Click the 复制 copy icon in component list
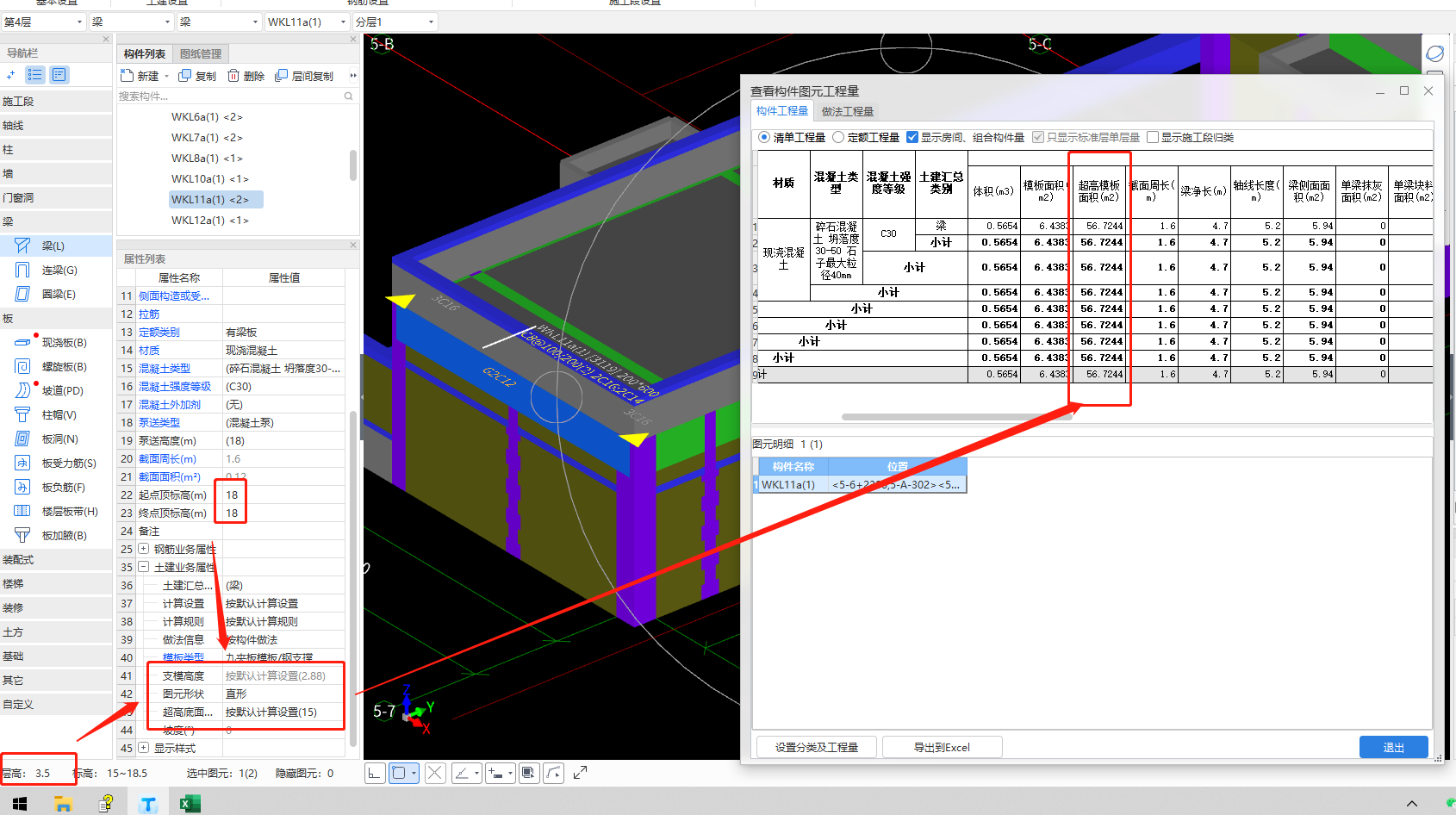The width and height of the screenshot is (1456, 815). click(x=184, y=76)
